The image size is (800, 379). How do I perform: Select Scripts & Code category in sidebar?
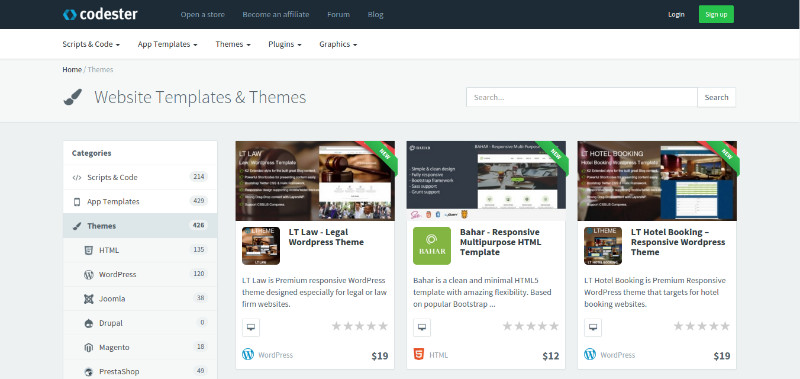tap(140, 178)
